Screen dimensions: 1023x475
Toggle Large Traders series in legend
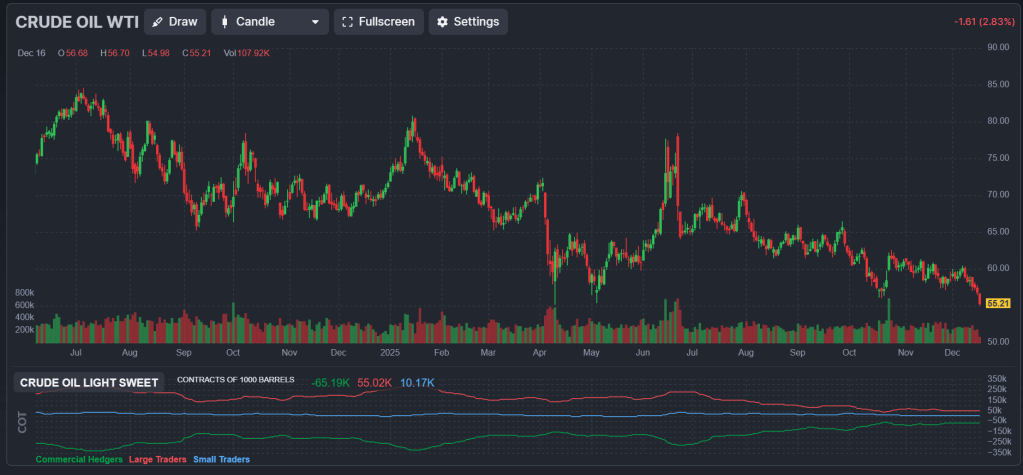[156, 460]
